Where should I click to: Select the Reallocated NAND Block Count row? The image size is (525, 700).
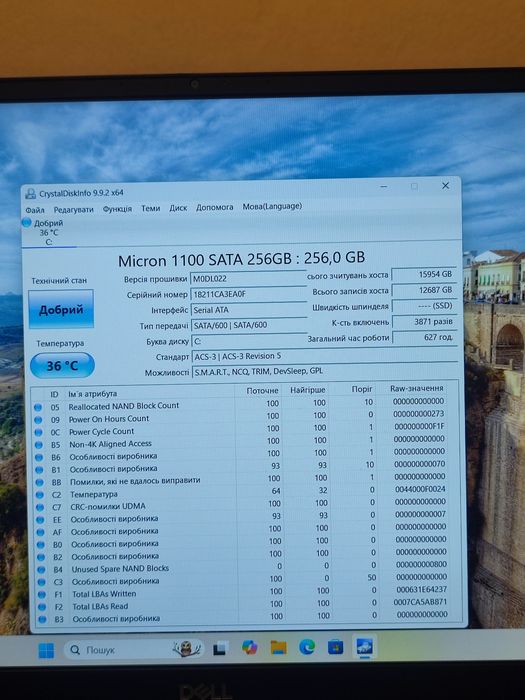tap(241, 405)
